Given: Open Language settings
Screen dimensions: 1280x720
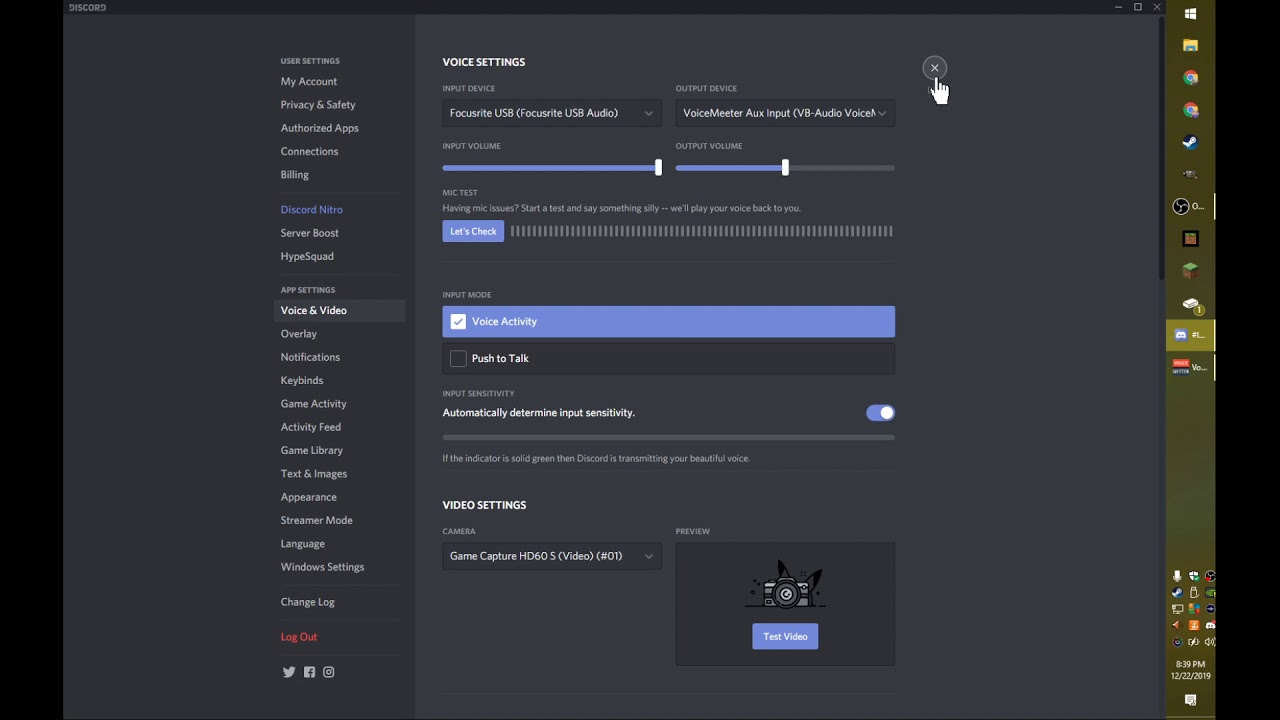Looking at the screenshot, I should (303, 544).
